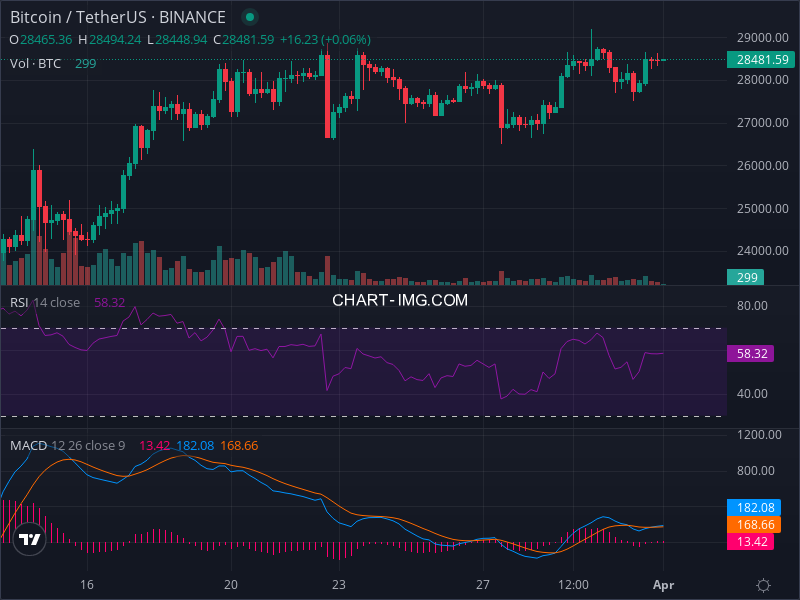
Task: Click signal line value 168.66 in legend
Action: (x=239, y=445)
